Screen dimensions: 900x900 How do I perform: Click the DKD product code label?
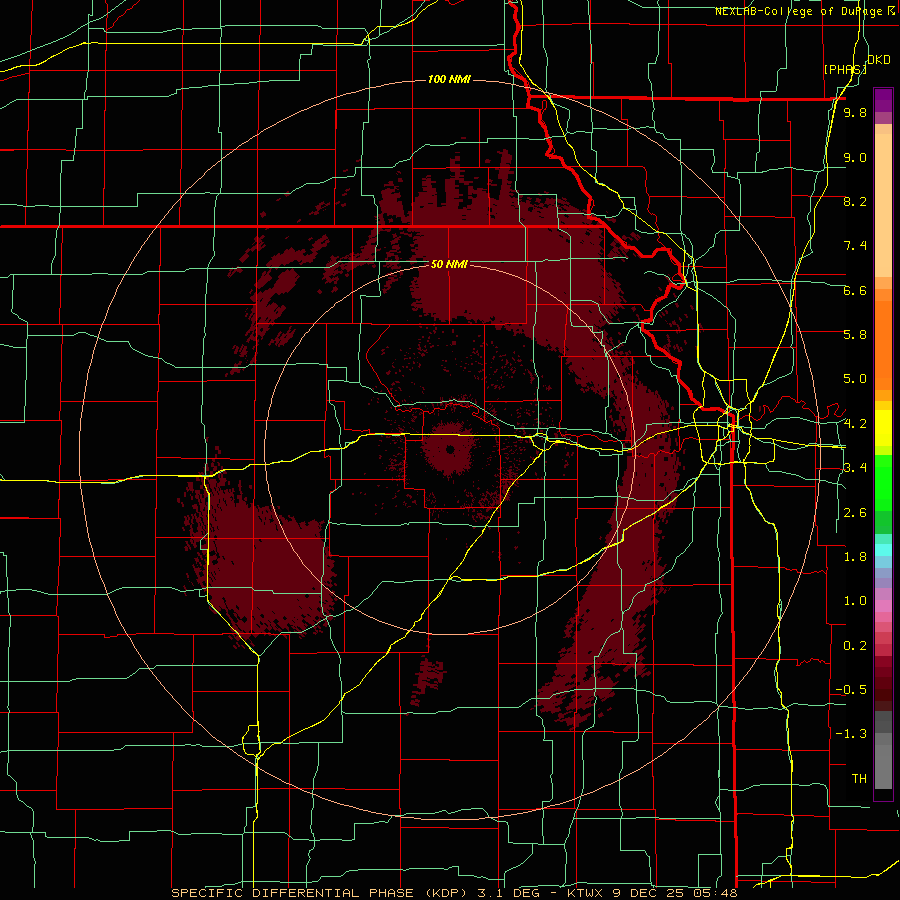tap(879, 60)
